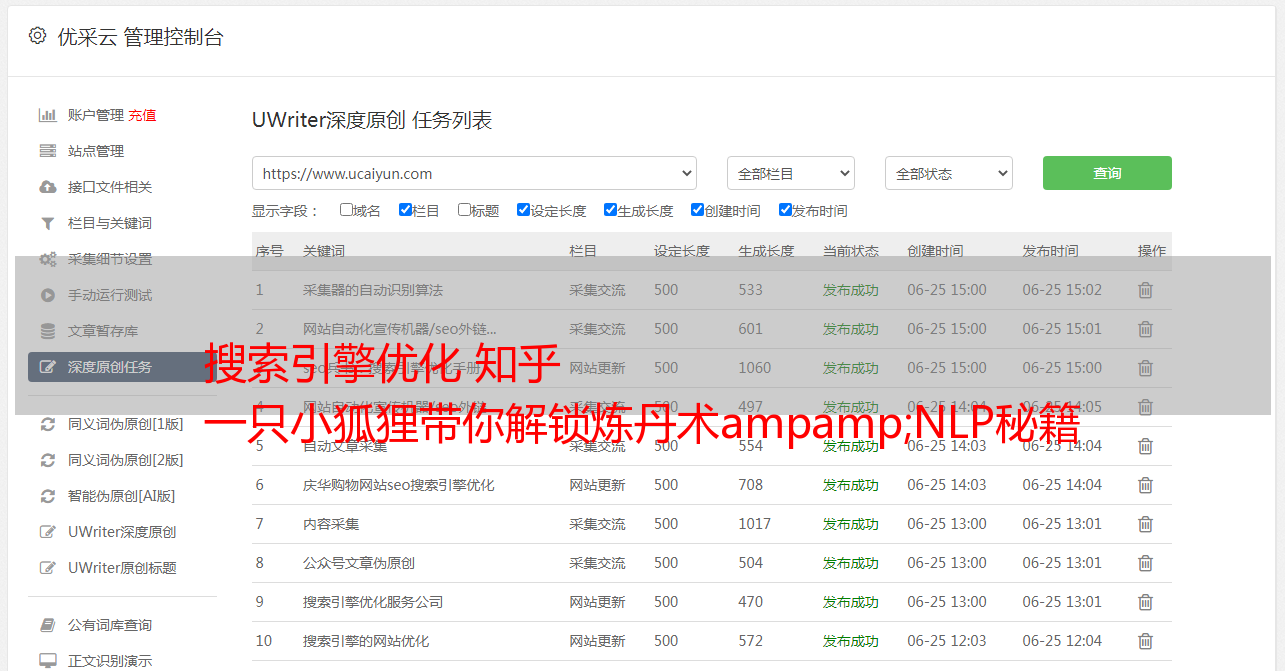Click trash icon in row 5 with length 554
Viewport: 1285px width, 671px height.
pyautogui.click(x=1145, y=446)
